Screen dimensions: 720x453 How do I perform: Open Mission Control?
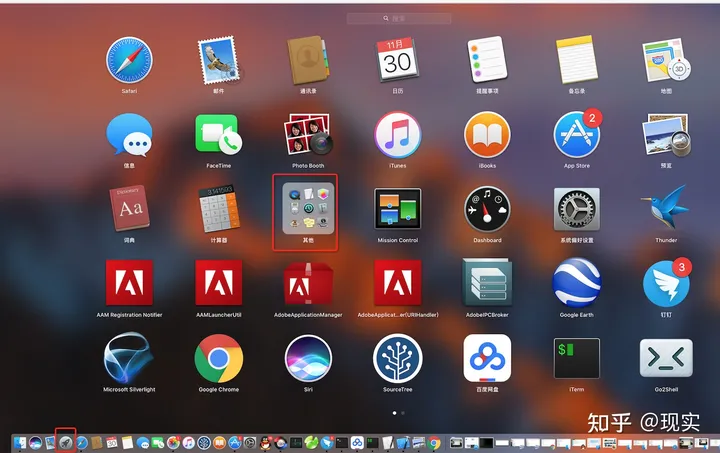click(x=397, y=209)
